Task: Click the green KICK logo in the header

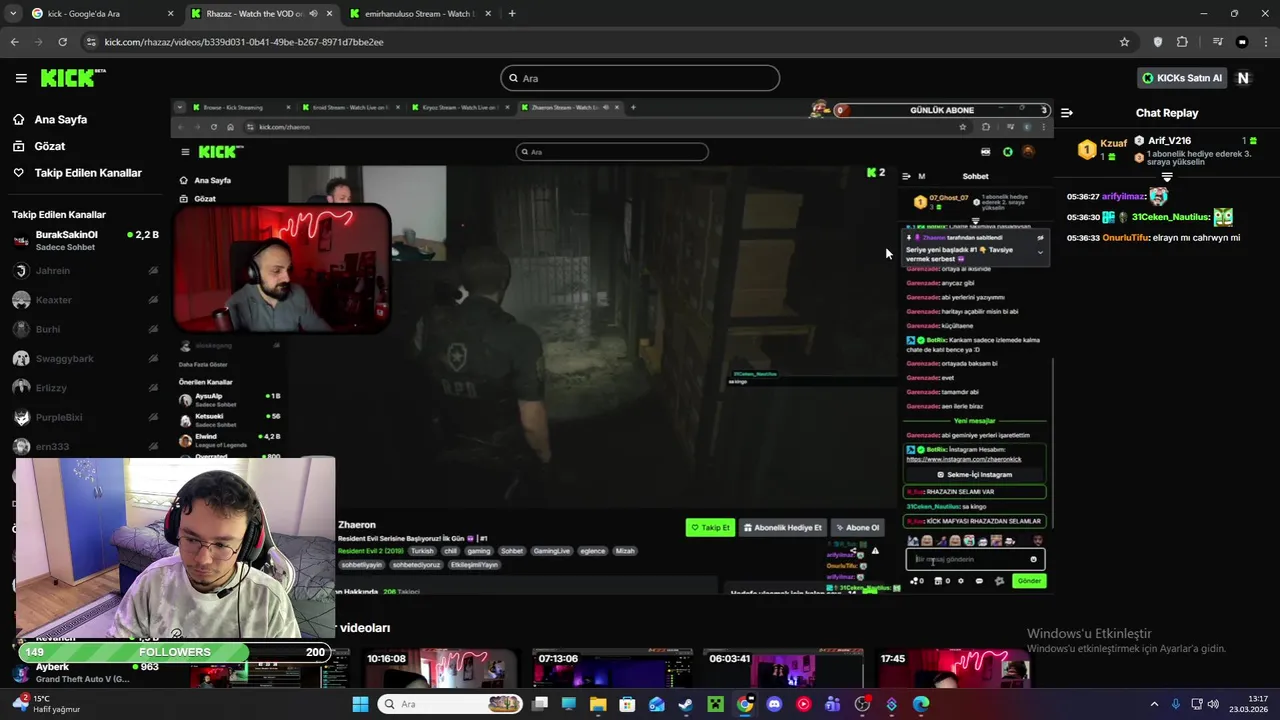Action: pos(73,78)
